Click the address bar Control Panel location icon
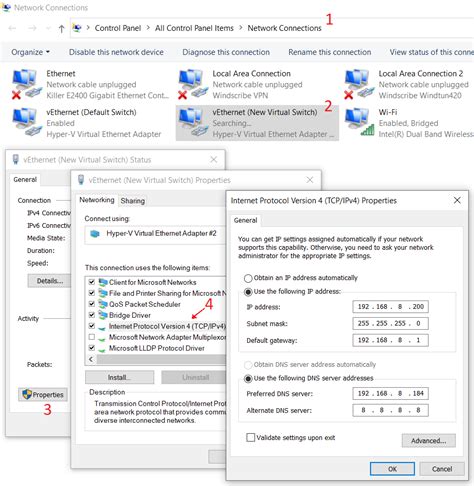Image resolution: width=474 pixels, height=486 pixels. 77,28
